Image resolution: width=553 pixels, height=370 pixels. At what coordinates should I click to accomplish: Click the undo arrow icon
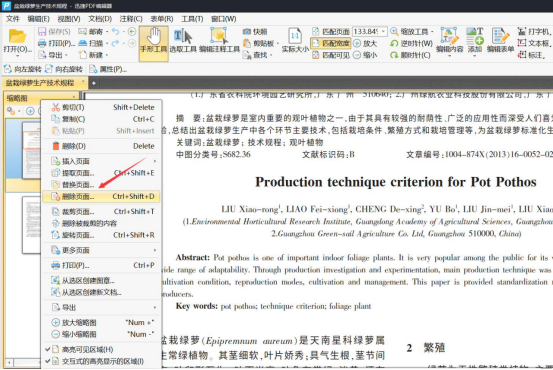(115, 32)
